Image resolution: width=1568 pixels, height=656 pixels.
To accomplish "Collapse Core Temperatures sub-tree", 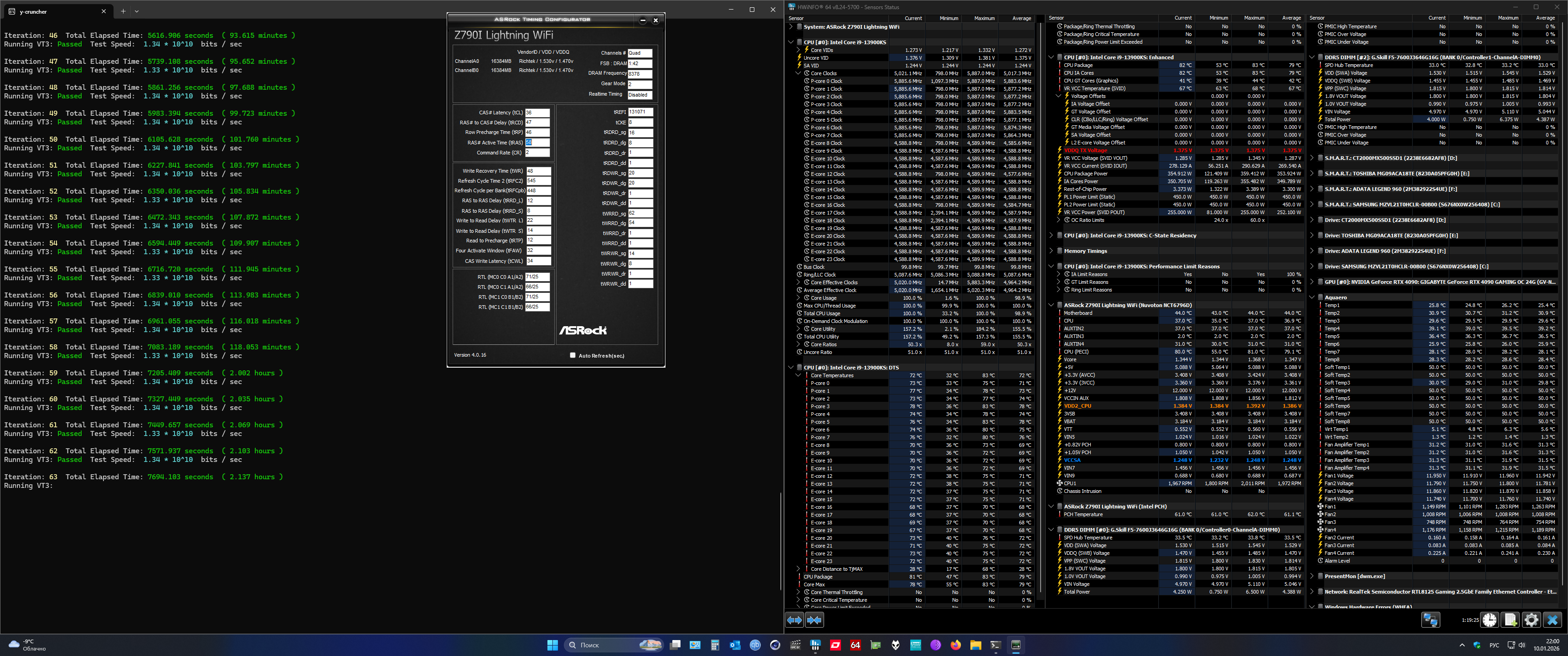I will click(798, 375).
